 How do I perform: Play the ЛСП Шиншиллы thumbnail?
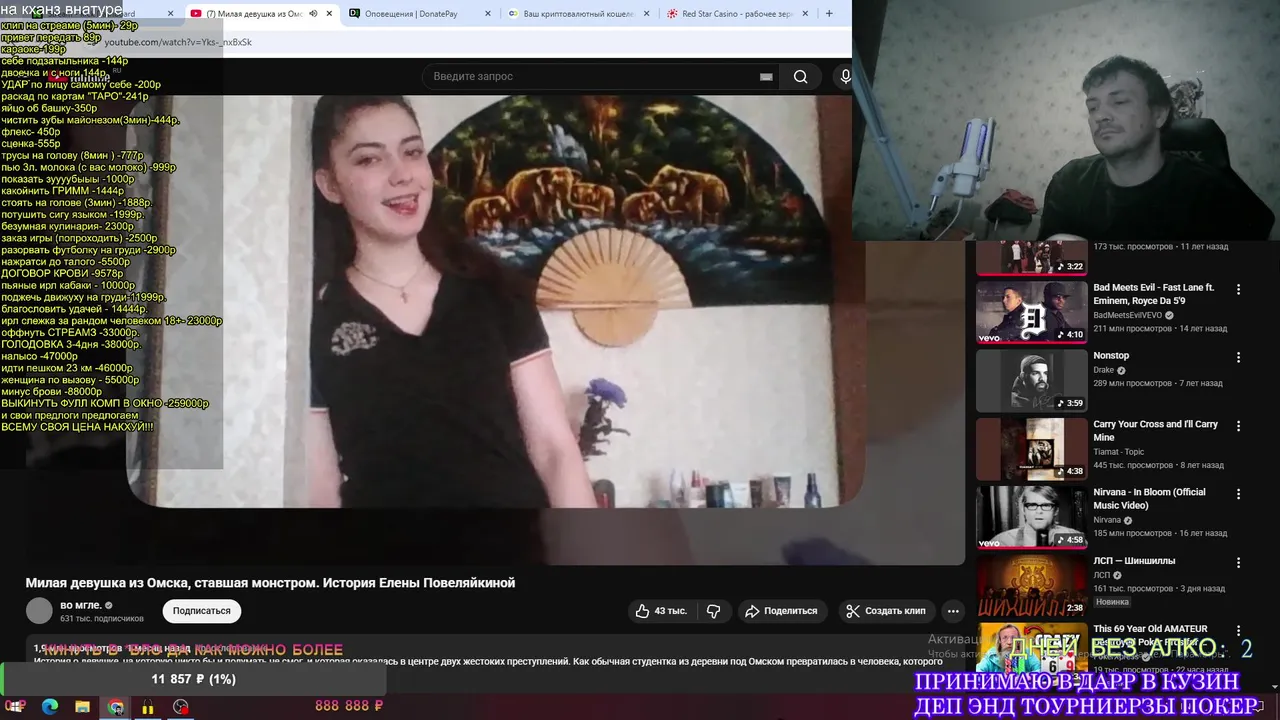1031,585
